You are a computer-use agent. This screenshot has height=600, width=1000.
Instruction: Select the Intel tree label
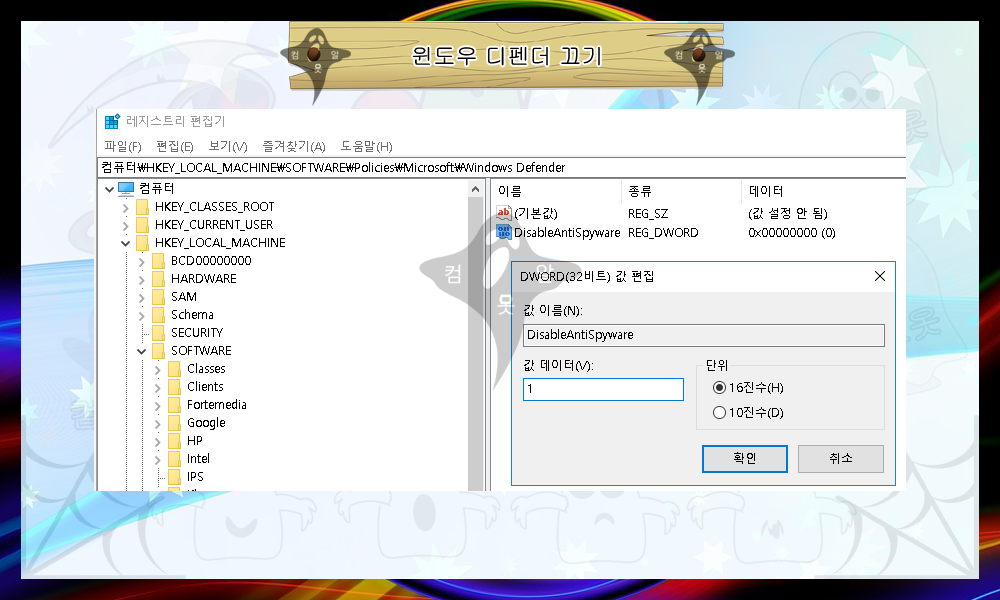[x=198, y=458]
